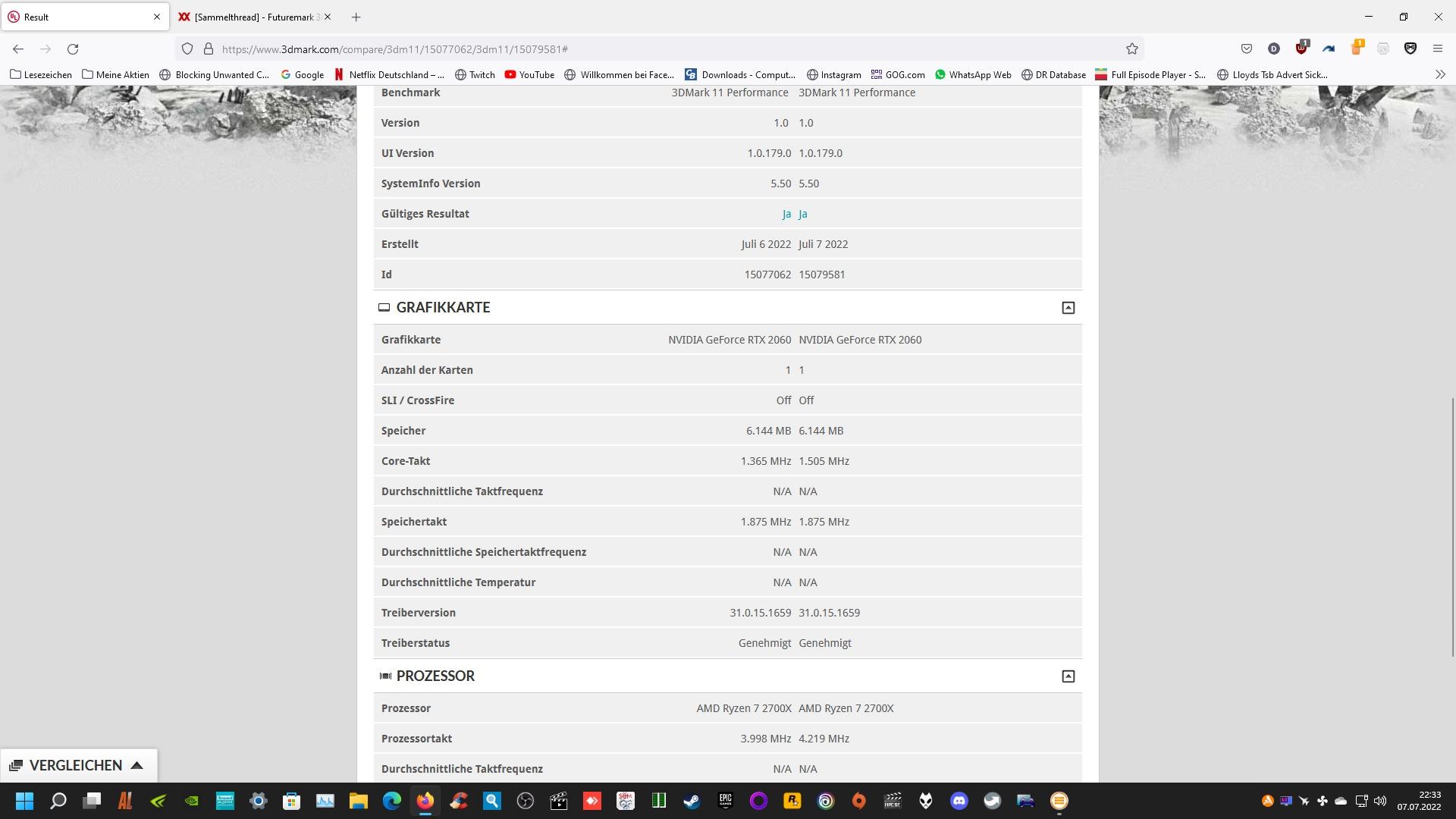The image size is (1456, 819).
Task: Open tracking protection shield icon
Action: coord(187,49)
